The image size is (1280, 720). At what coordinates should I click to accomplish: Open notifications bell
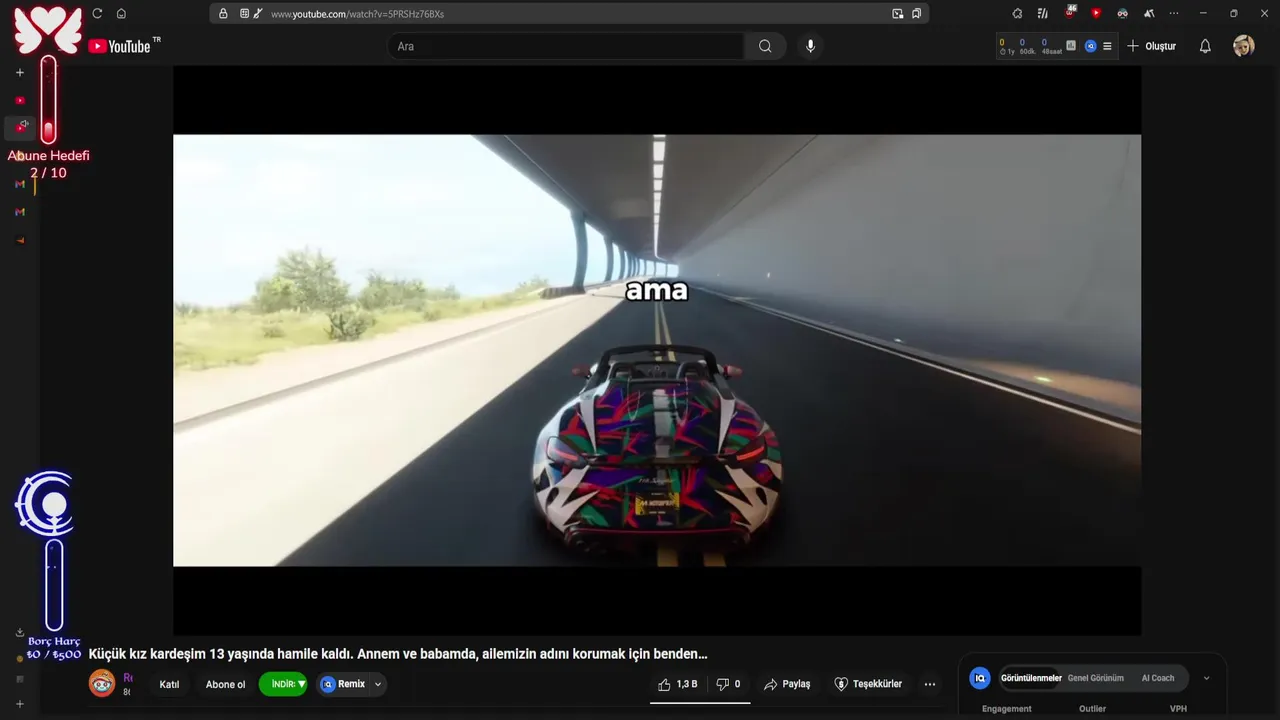pos(1205,46)
